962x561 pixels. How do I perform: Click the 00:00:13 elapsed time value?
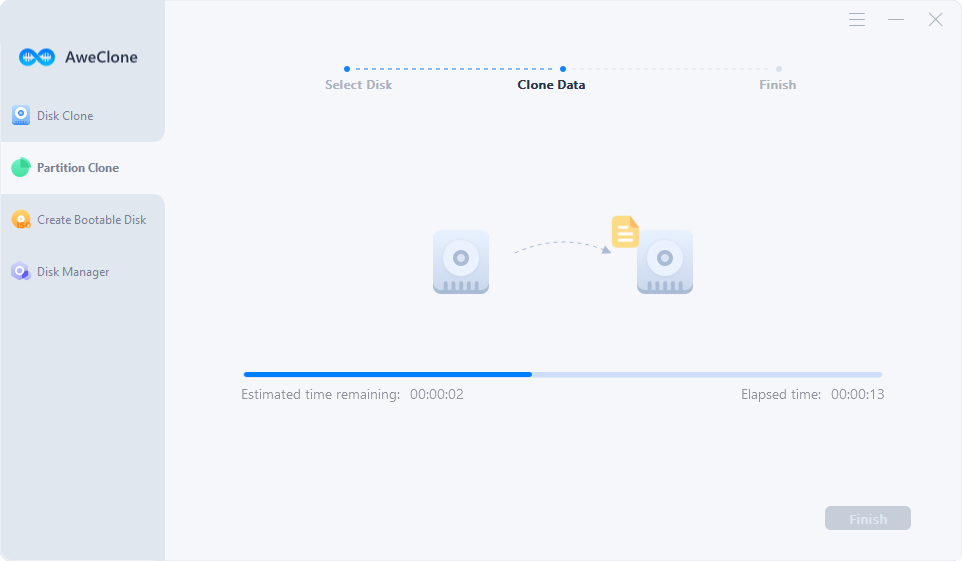point(858,394)
